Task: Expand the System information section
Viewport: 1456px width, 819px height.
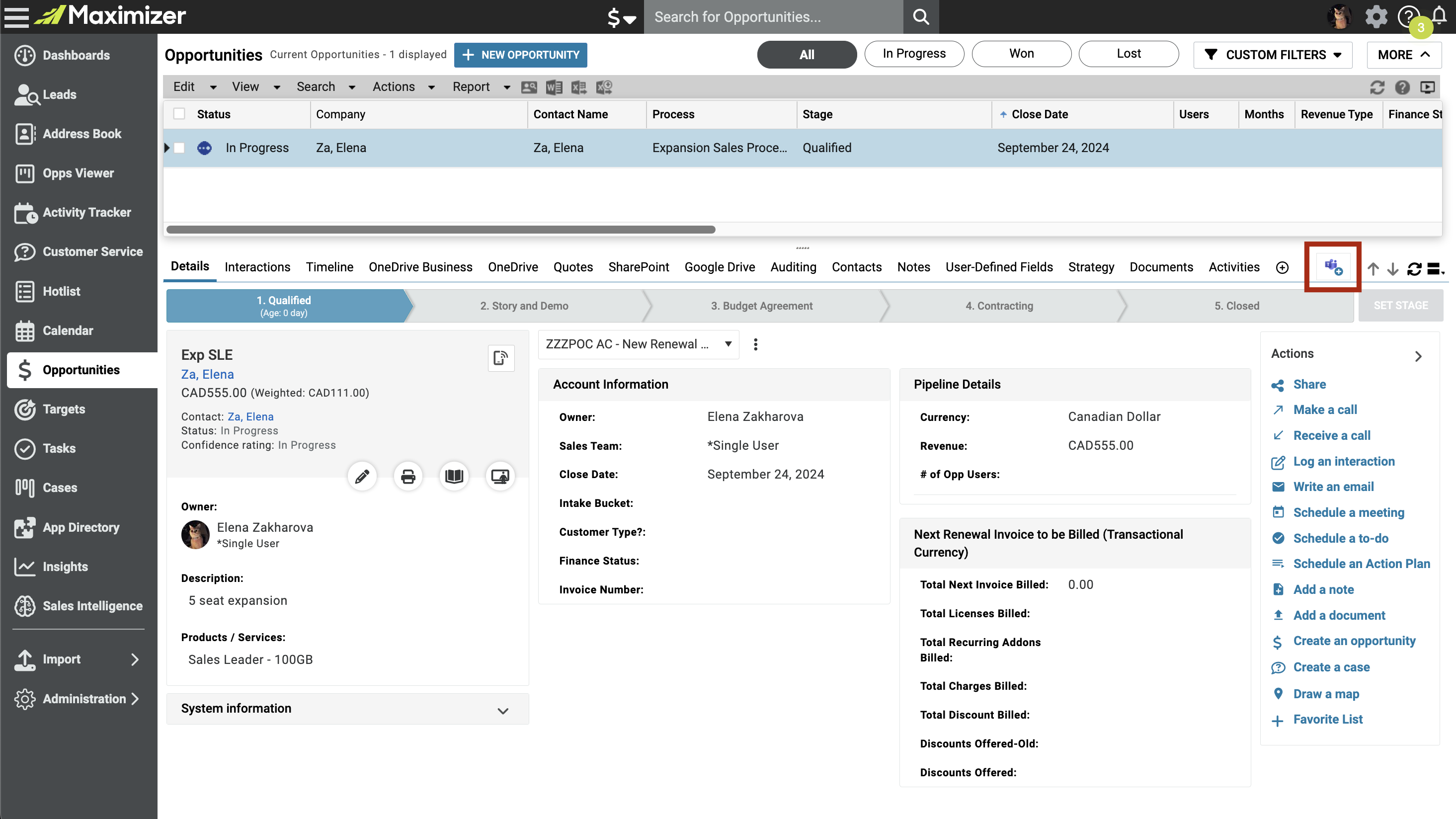Action: [x=347, y=709]
